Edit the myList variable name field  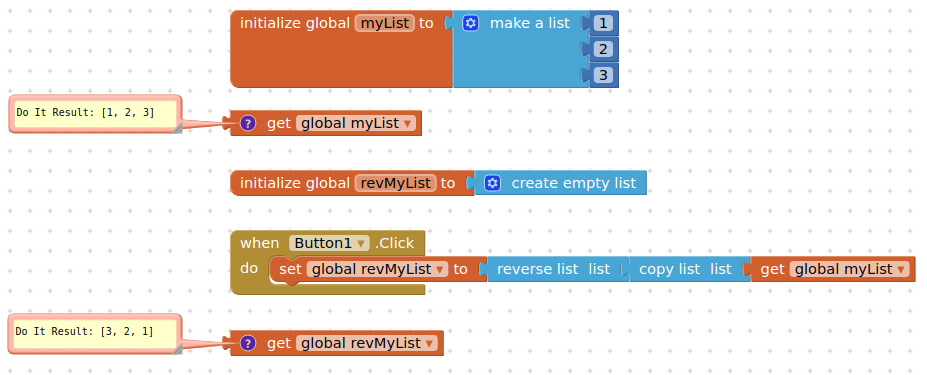point(384,24)
